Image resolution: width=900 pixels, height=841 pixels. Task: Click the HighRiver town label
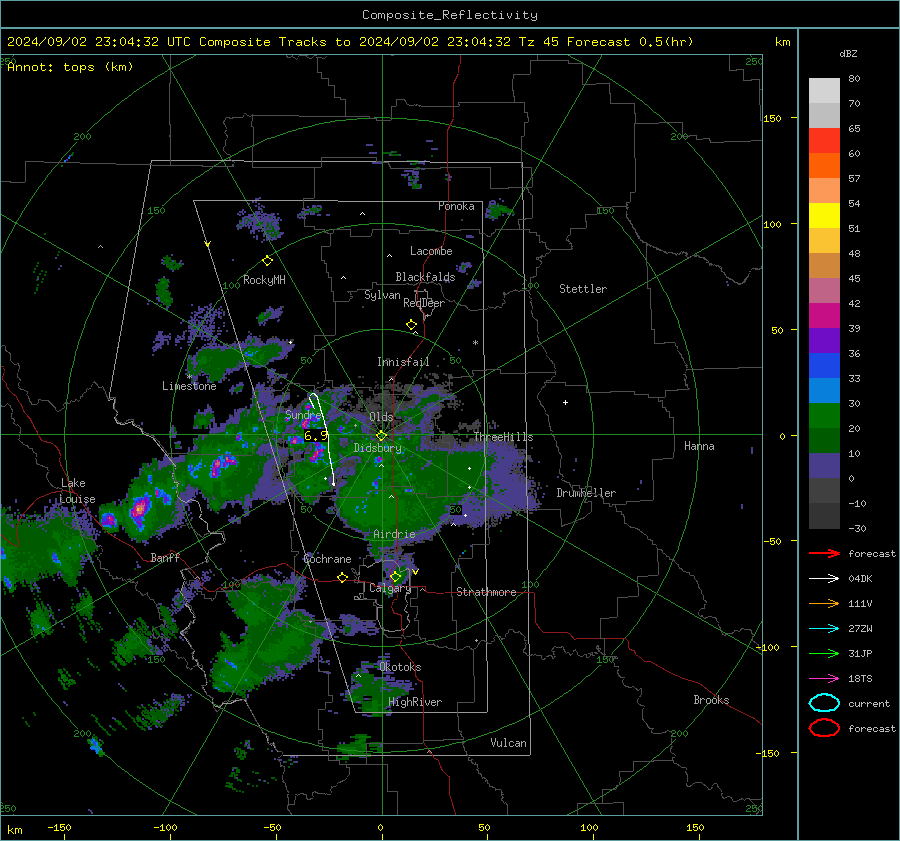[x=415, y=702]
